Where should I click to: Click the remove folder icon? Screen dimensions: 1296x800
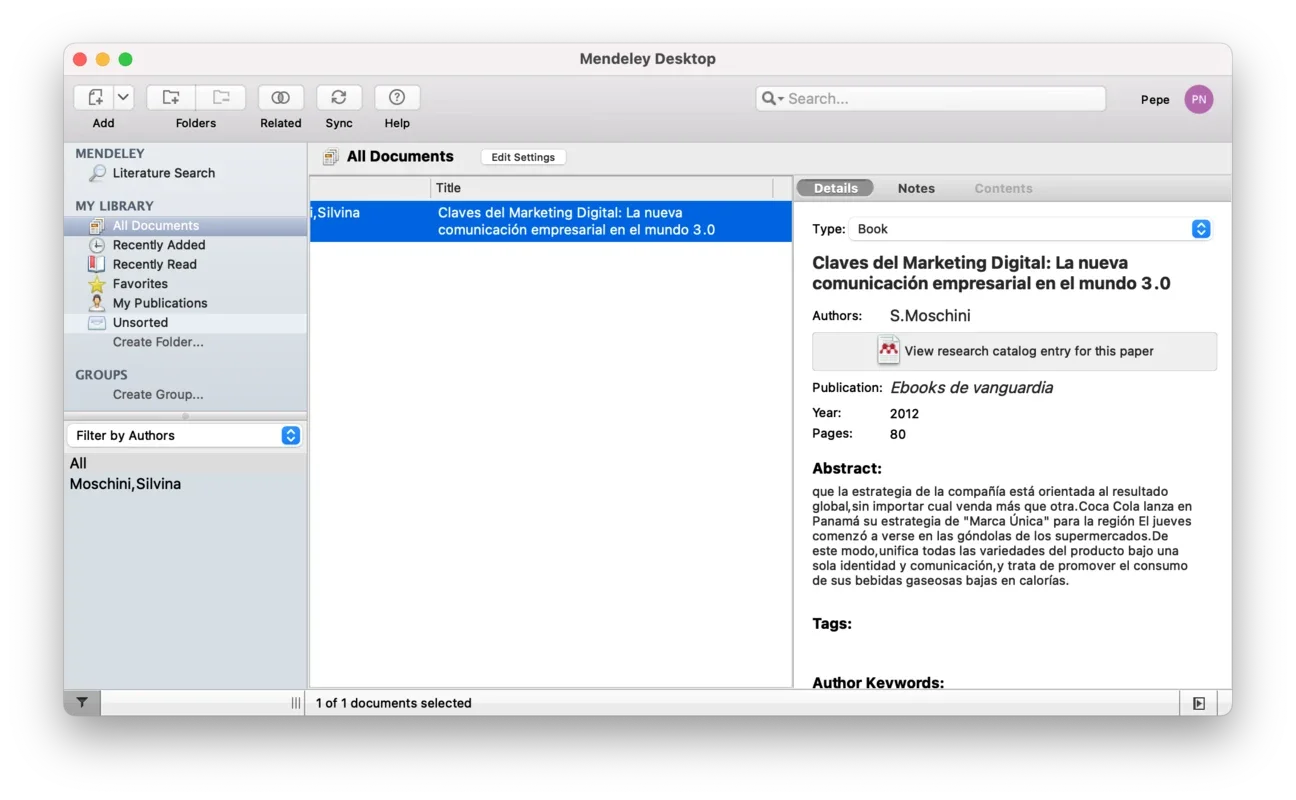click(x=221, y=98)
